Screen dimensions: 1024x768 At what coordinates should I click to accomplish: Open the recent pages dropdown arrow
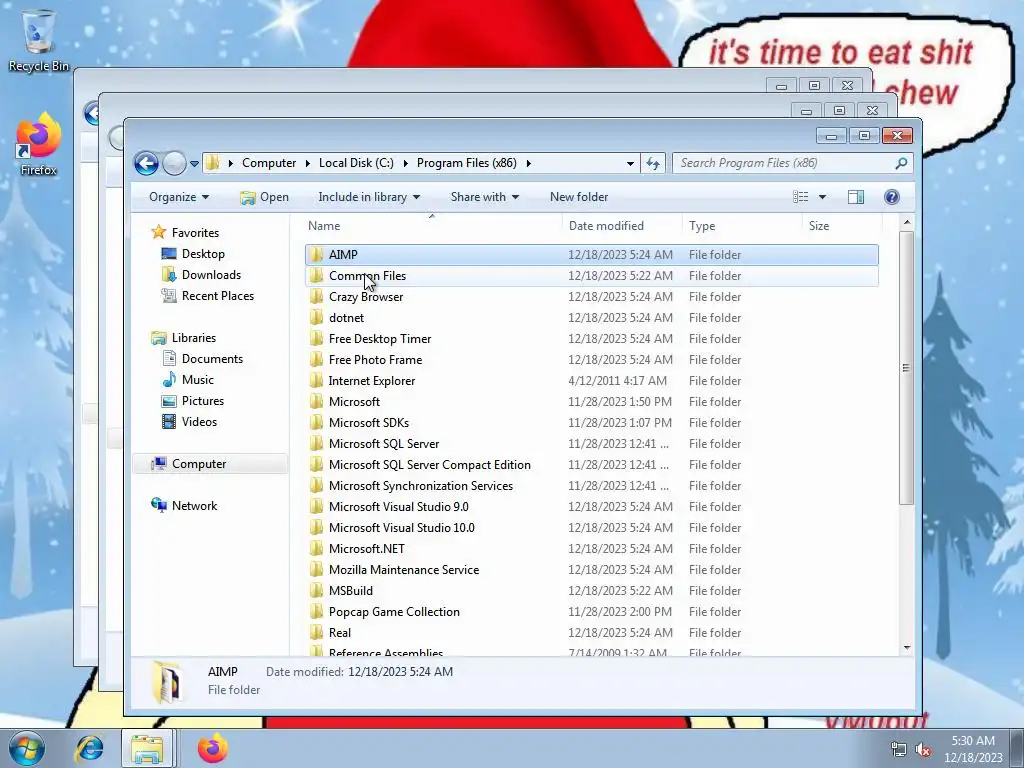pos(194,163)
